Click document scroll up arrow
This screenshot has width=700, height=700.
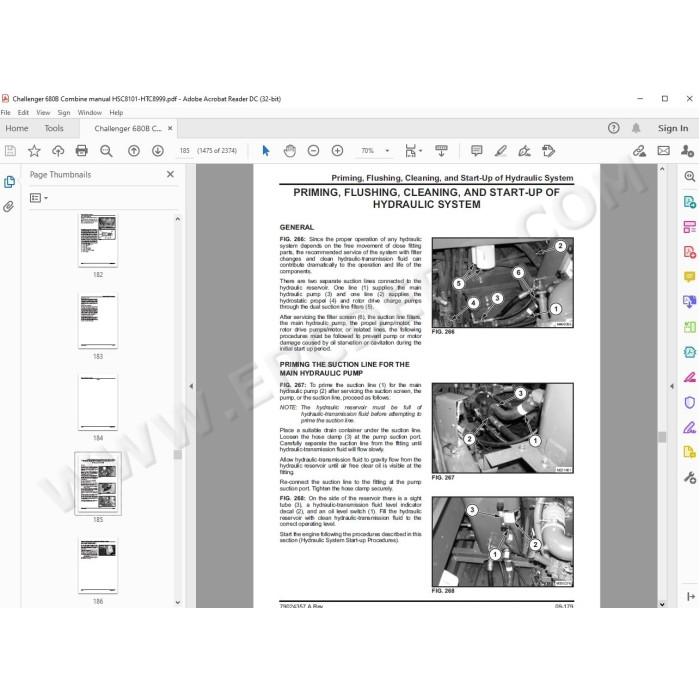pyautogui.click(x=662, y=169)
